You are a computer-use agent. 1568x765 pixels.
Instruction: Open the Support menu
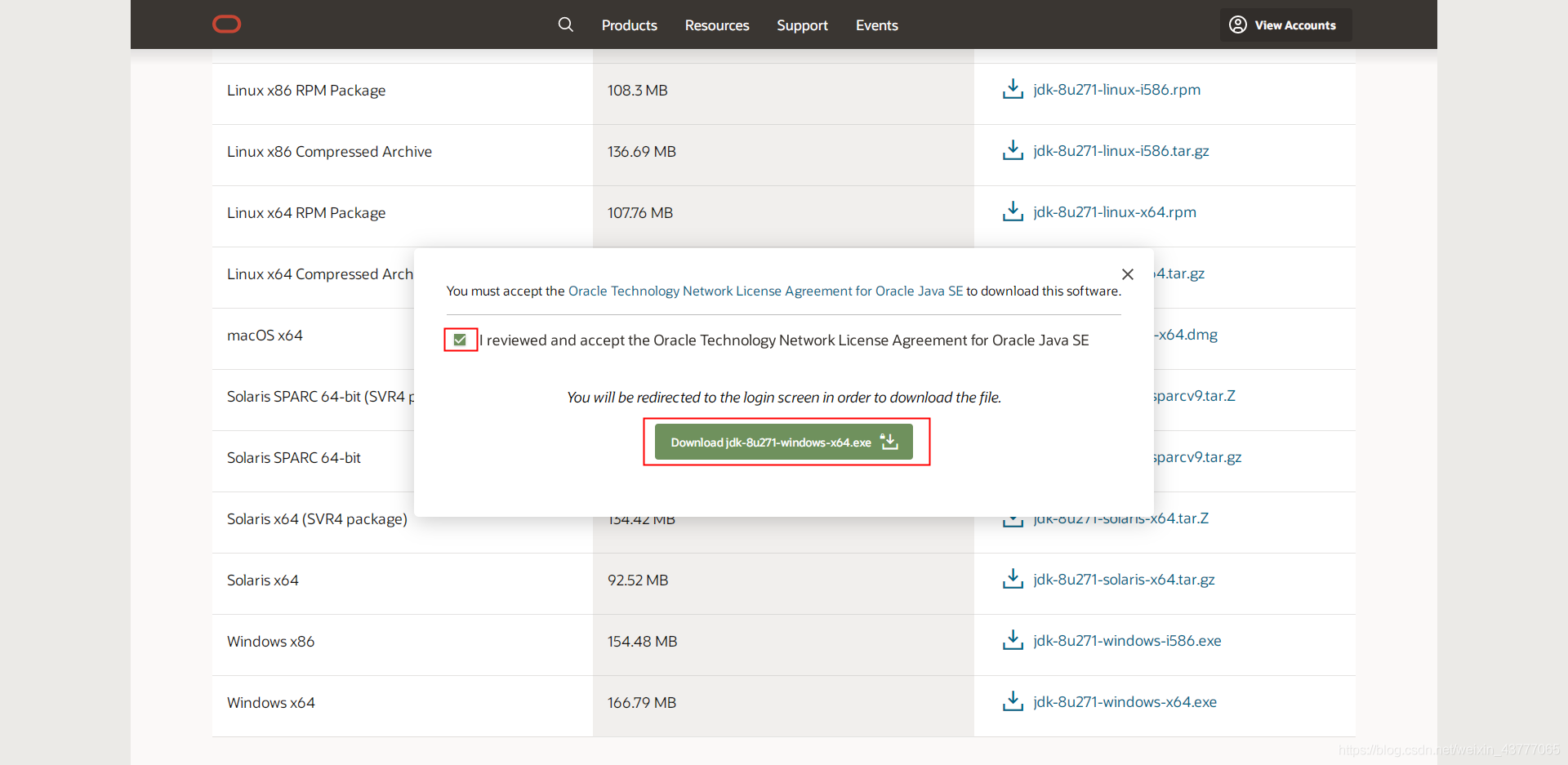point(802,25)
